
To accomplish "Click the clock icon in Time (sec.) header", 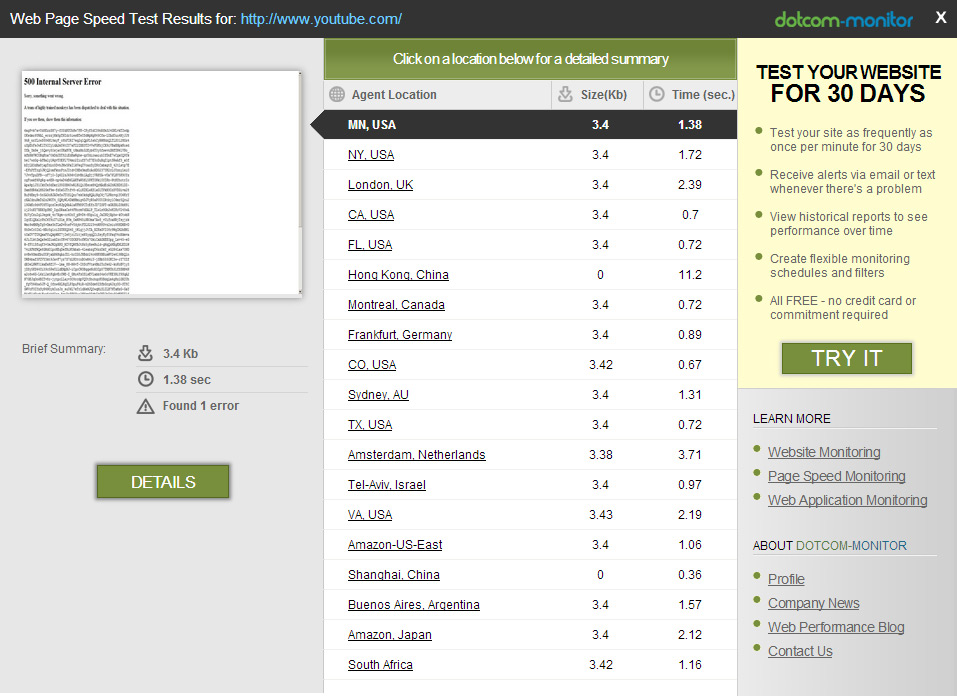I will tap(657, 94).
